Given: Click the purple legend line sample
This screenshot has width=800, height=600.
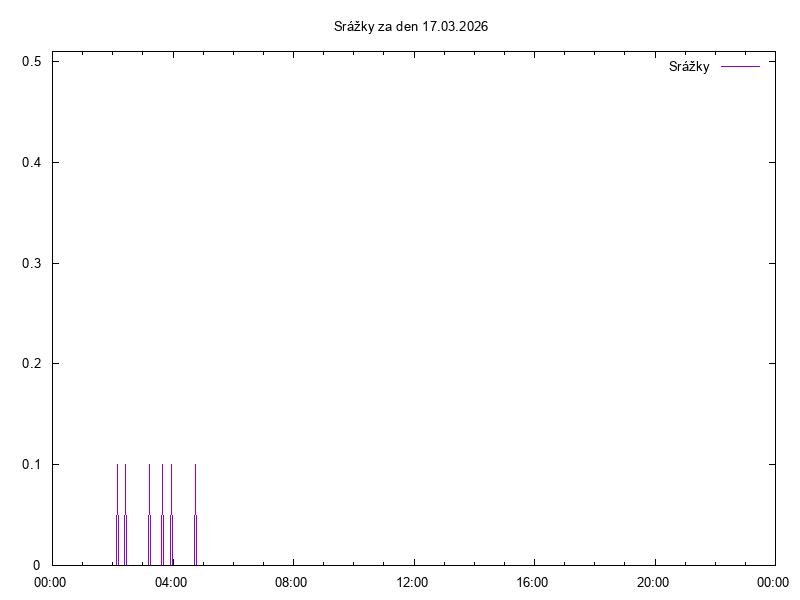Looking at the screenshot, I should pos(740,67).
